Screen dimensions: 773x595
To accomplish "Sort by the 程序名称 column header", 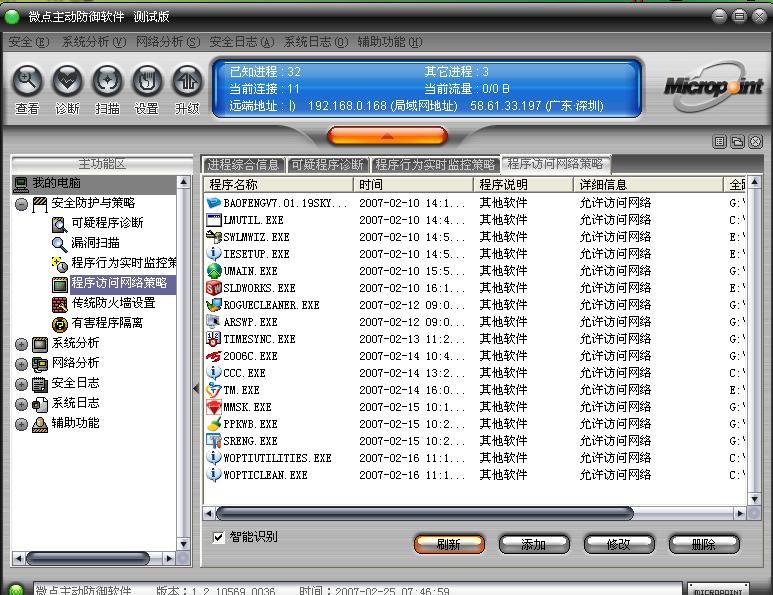I will pyautogui.click(x=279, y=185).
